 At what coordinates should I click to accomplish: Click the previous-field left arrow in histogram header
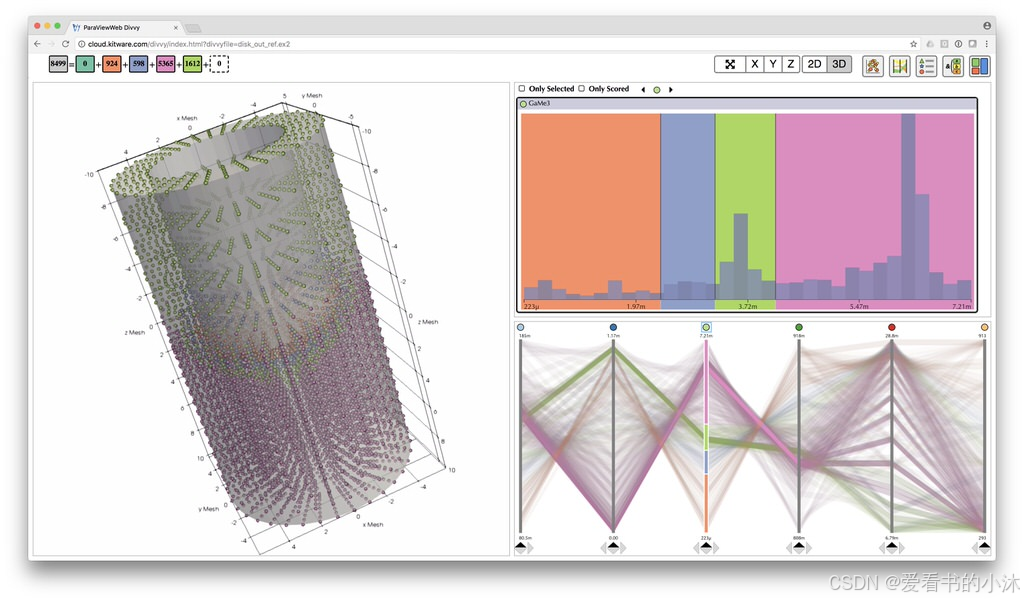click(x=643, y=89)
